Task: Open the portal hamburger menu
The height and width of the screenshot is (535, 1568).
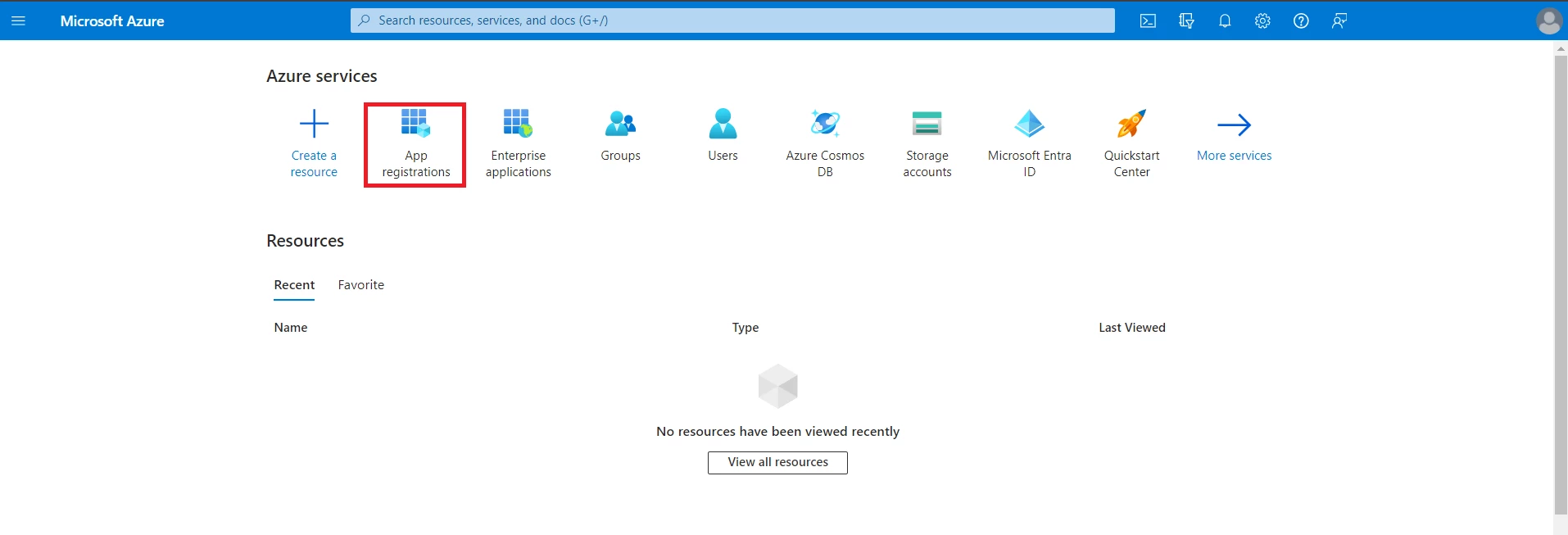Action: tap(18, 20)
